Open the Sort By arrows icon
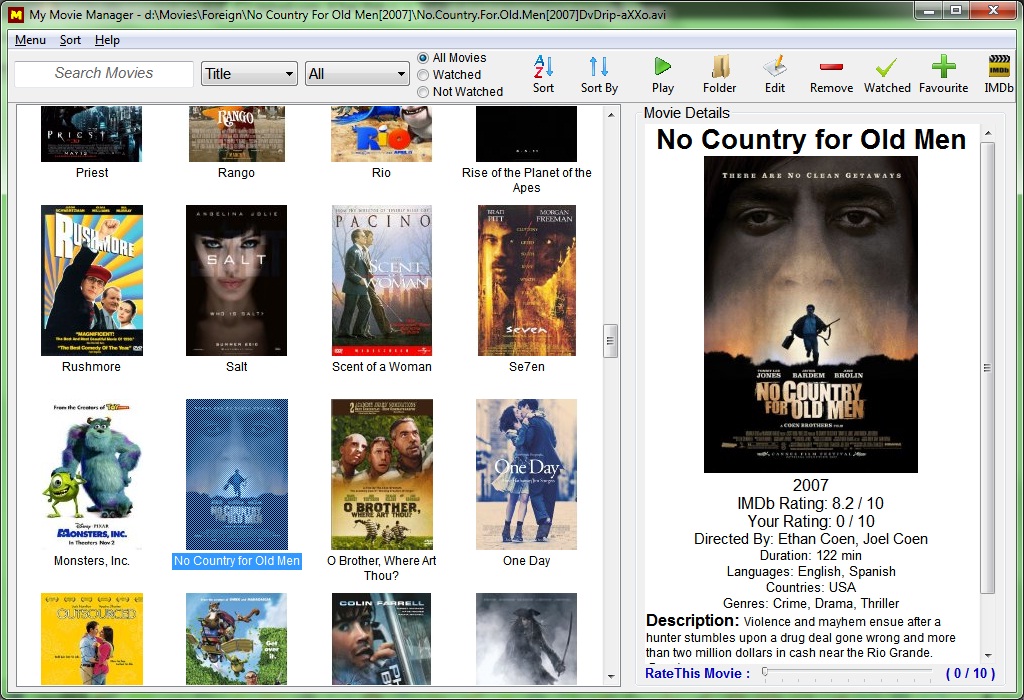The width and height of the screenshot is (1024, 700). (x=599, y=67)
